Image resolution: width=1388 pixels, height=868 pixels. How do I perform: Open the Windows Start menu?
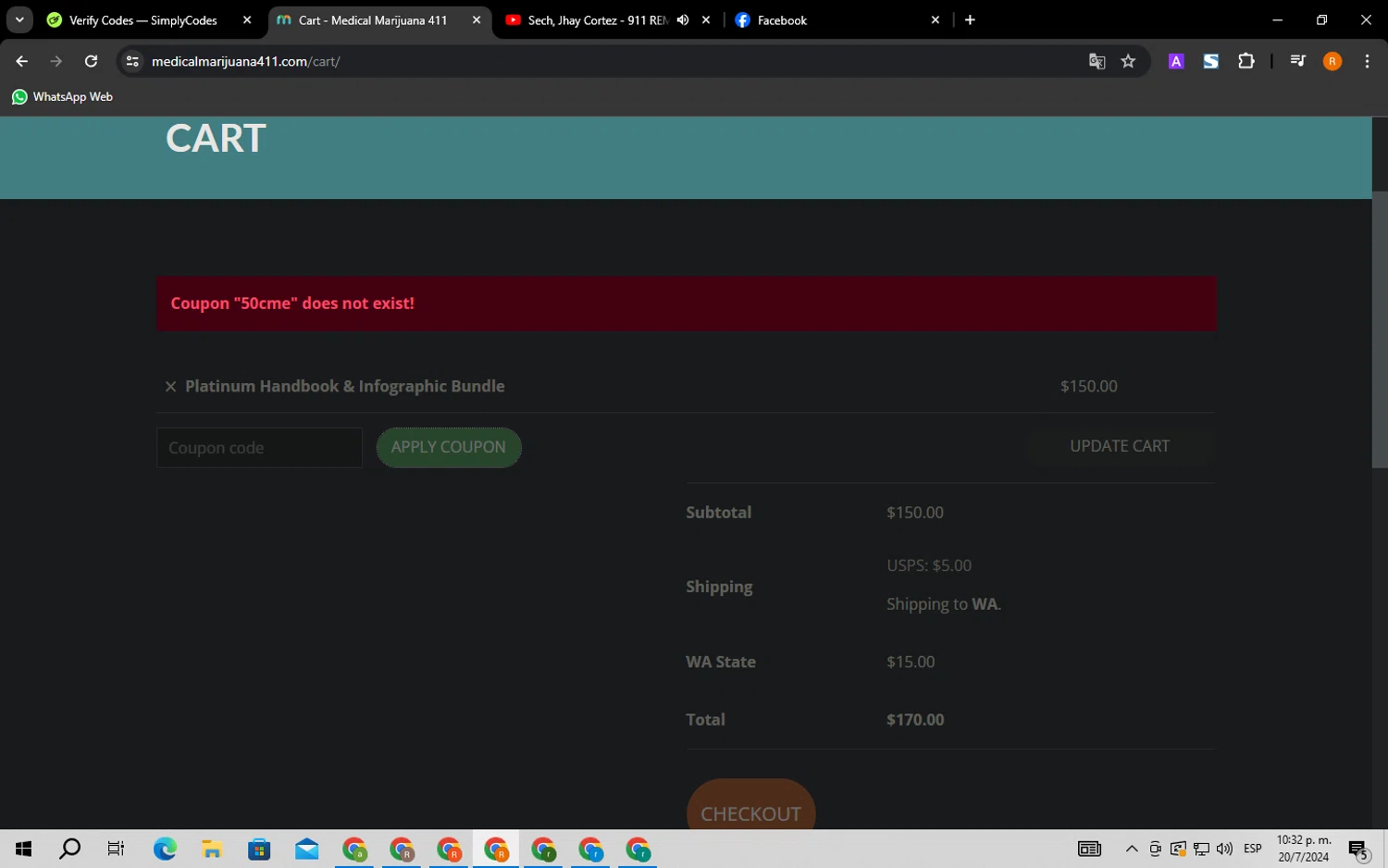tap(23, 849)
